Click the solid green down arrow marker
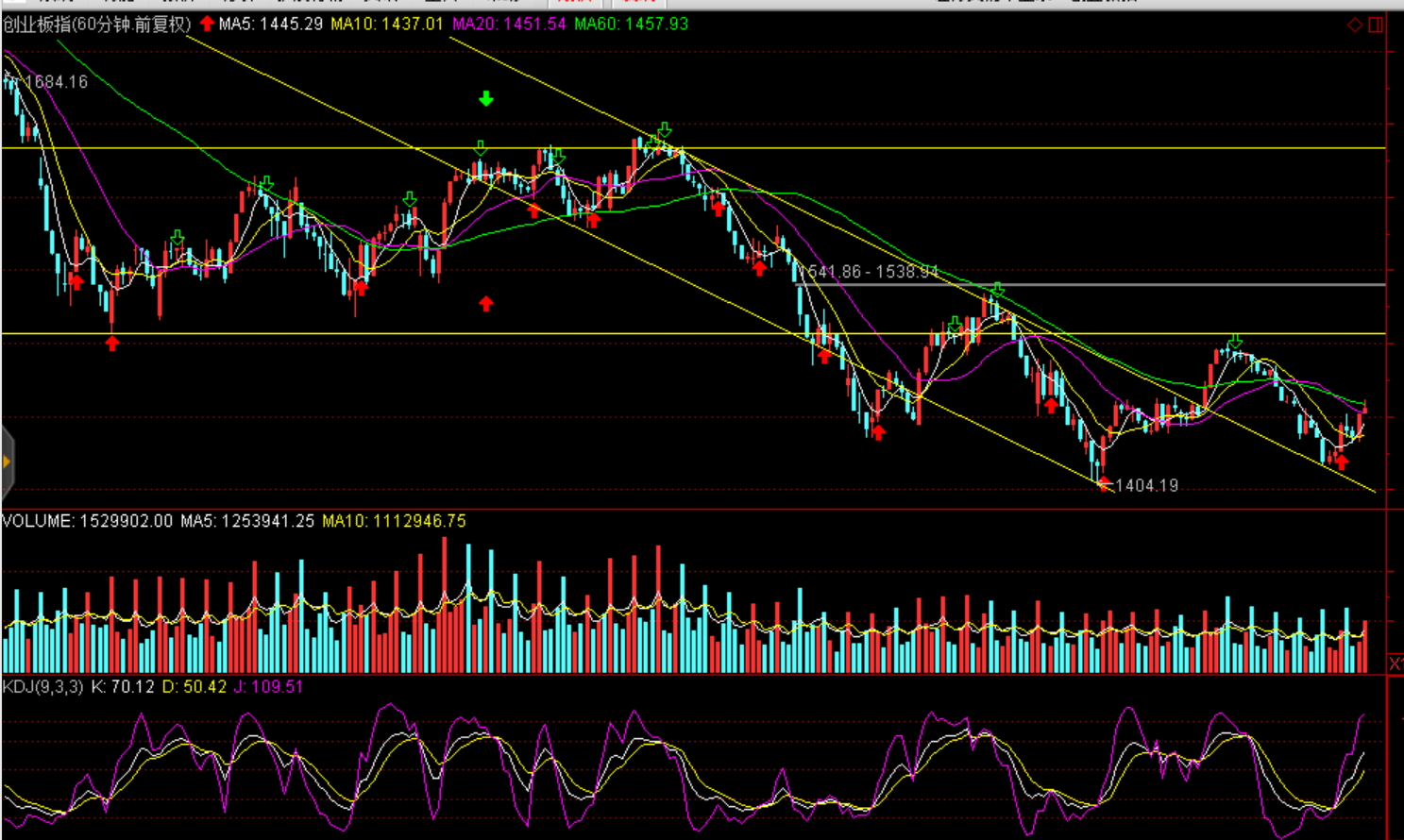The width and height of the screenshot is (1404, 840). pyautogui.click(x=485, y=98)
